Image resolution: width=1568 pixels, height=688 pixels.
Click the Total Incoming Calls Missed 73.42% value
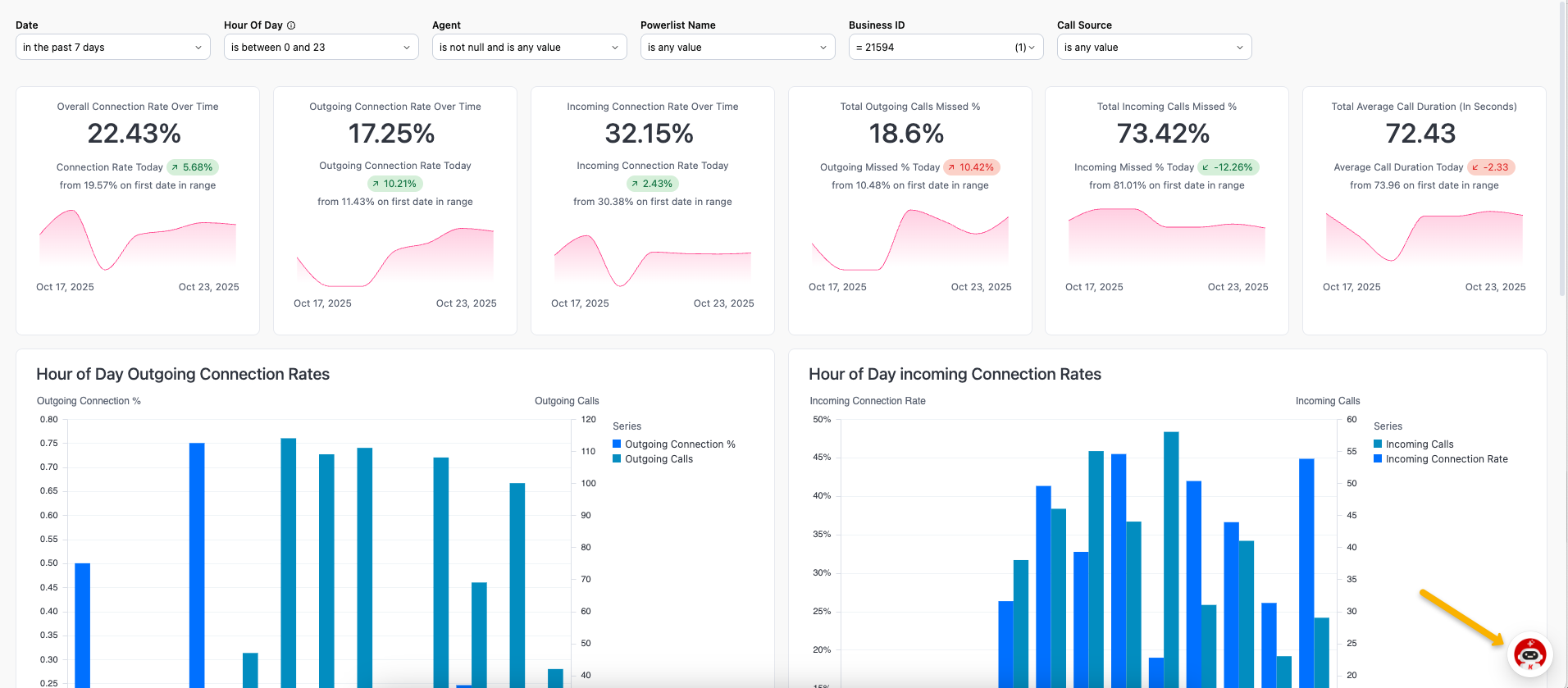pos(1163,134)
